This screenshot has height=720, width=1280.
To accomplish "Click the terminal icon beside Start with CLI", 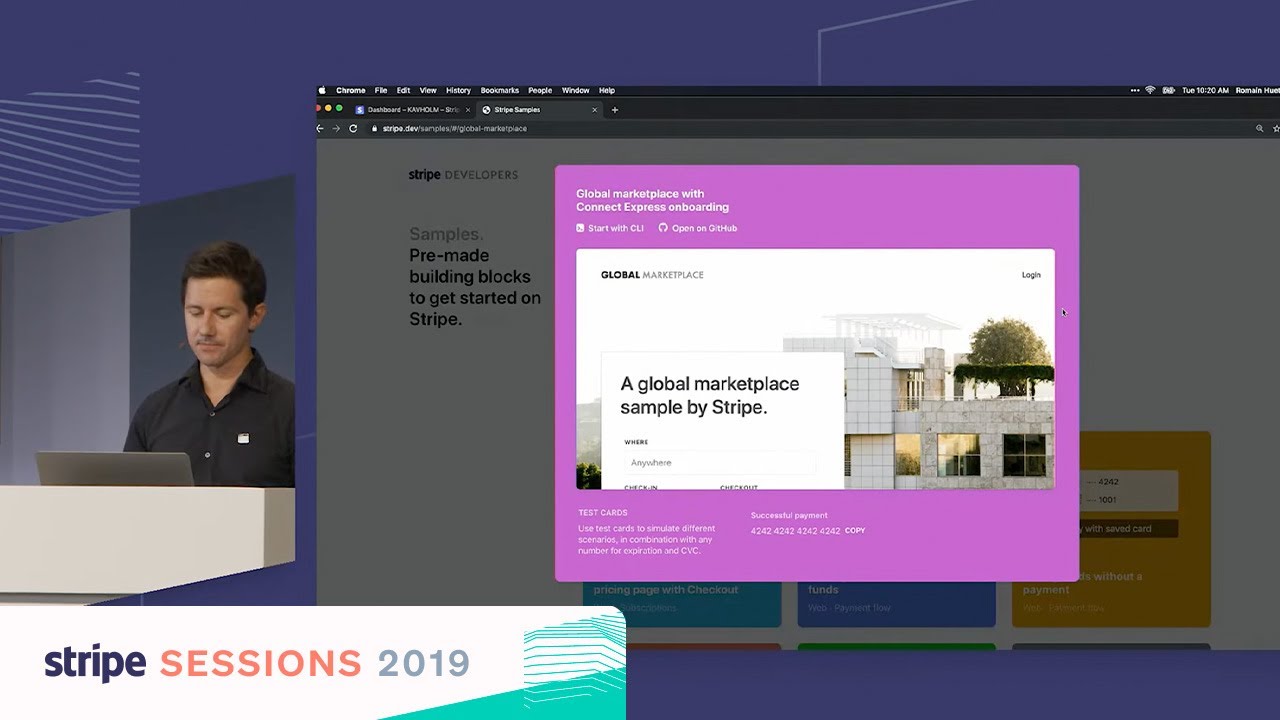I will (x=580, y=228).
